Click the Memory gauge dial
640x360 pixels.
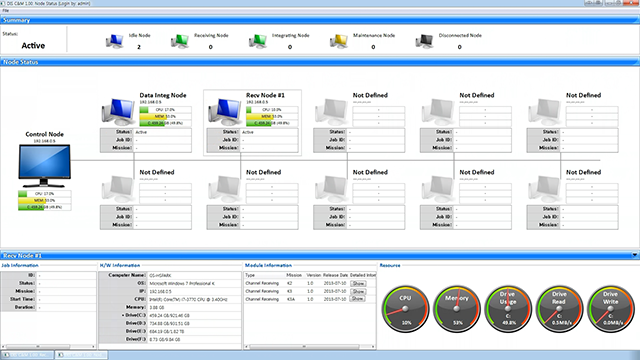pos(457,309)
